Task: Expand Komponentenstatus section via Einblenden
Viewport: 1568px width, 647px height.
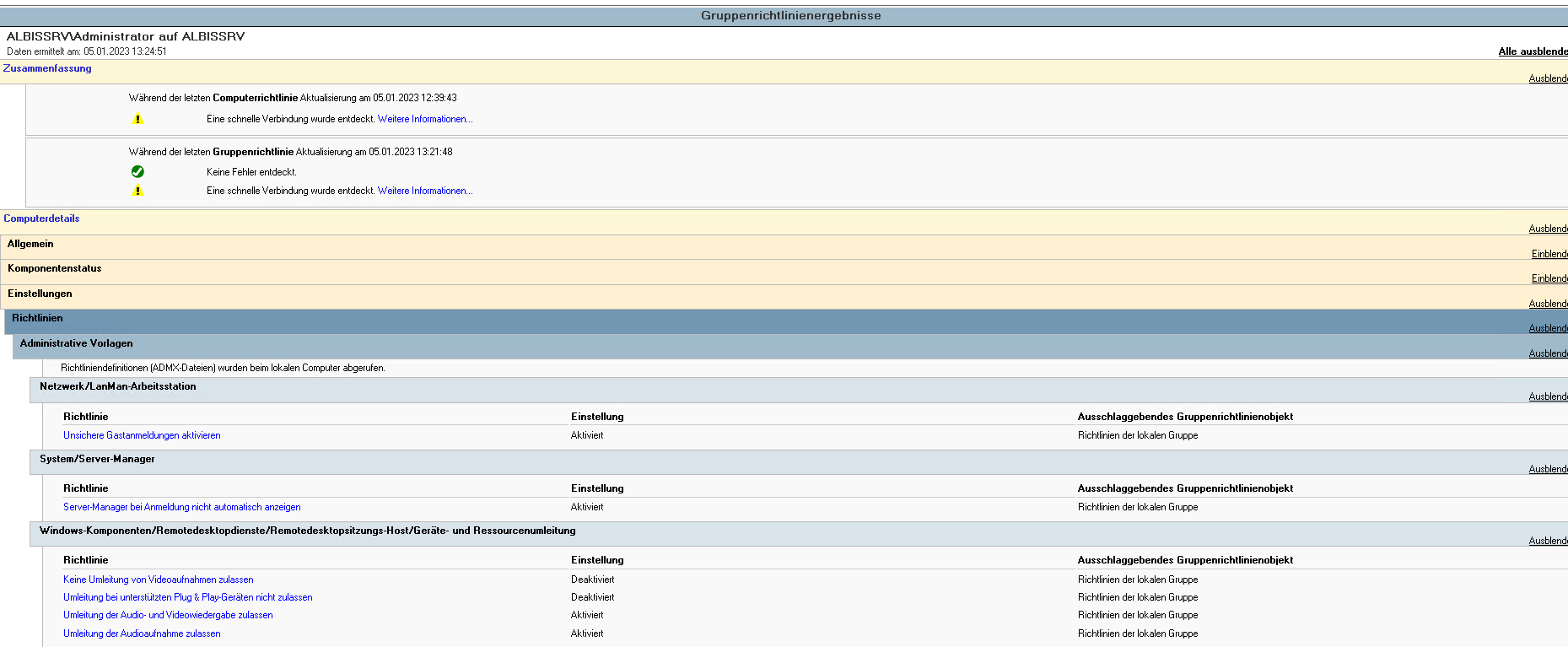Action: point(1549,278)
